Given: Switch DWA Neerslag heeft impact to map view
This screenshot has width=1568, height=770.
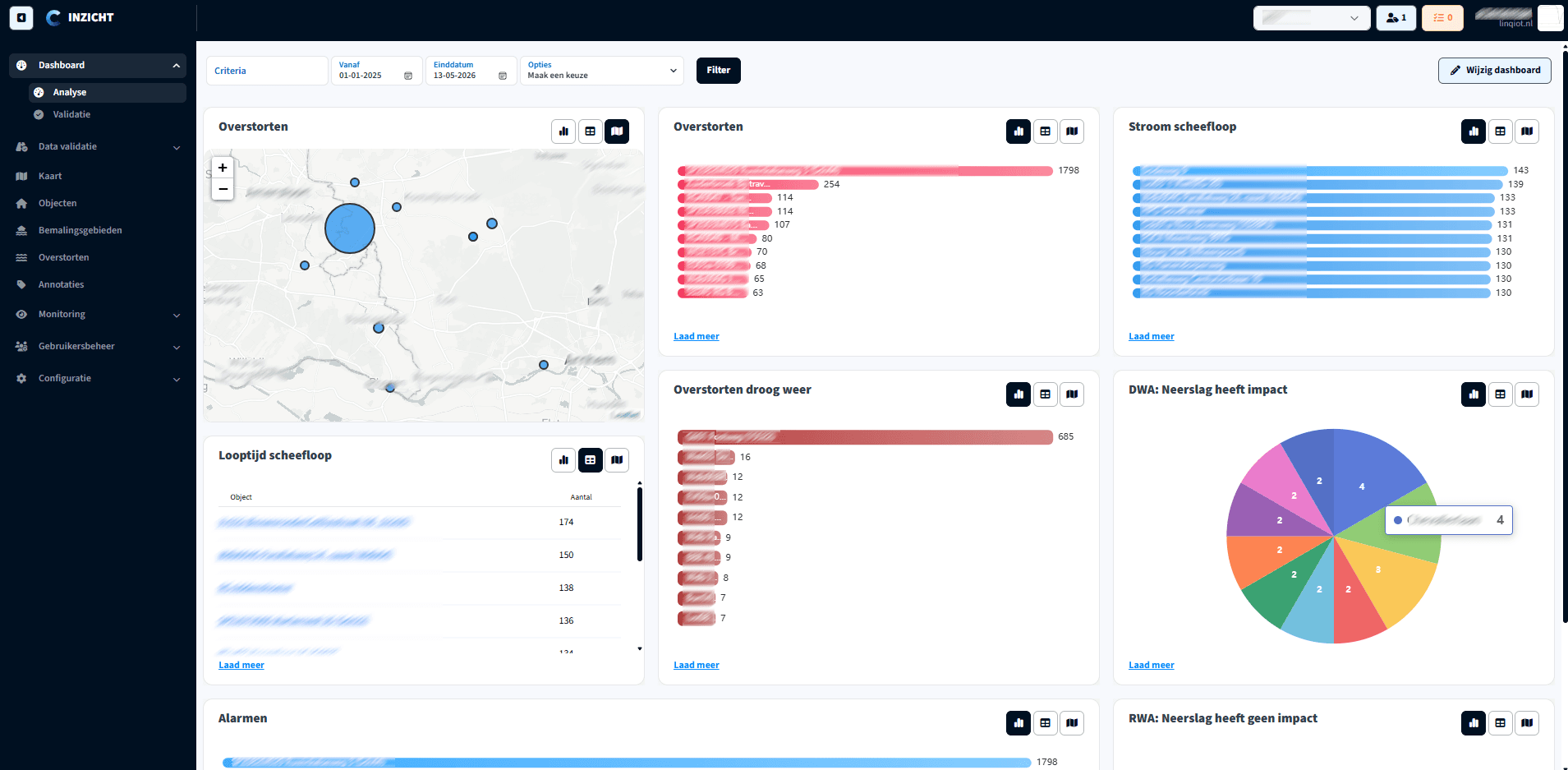Looking at the screenshot, I should (1527, 394).
